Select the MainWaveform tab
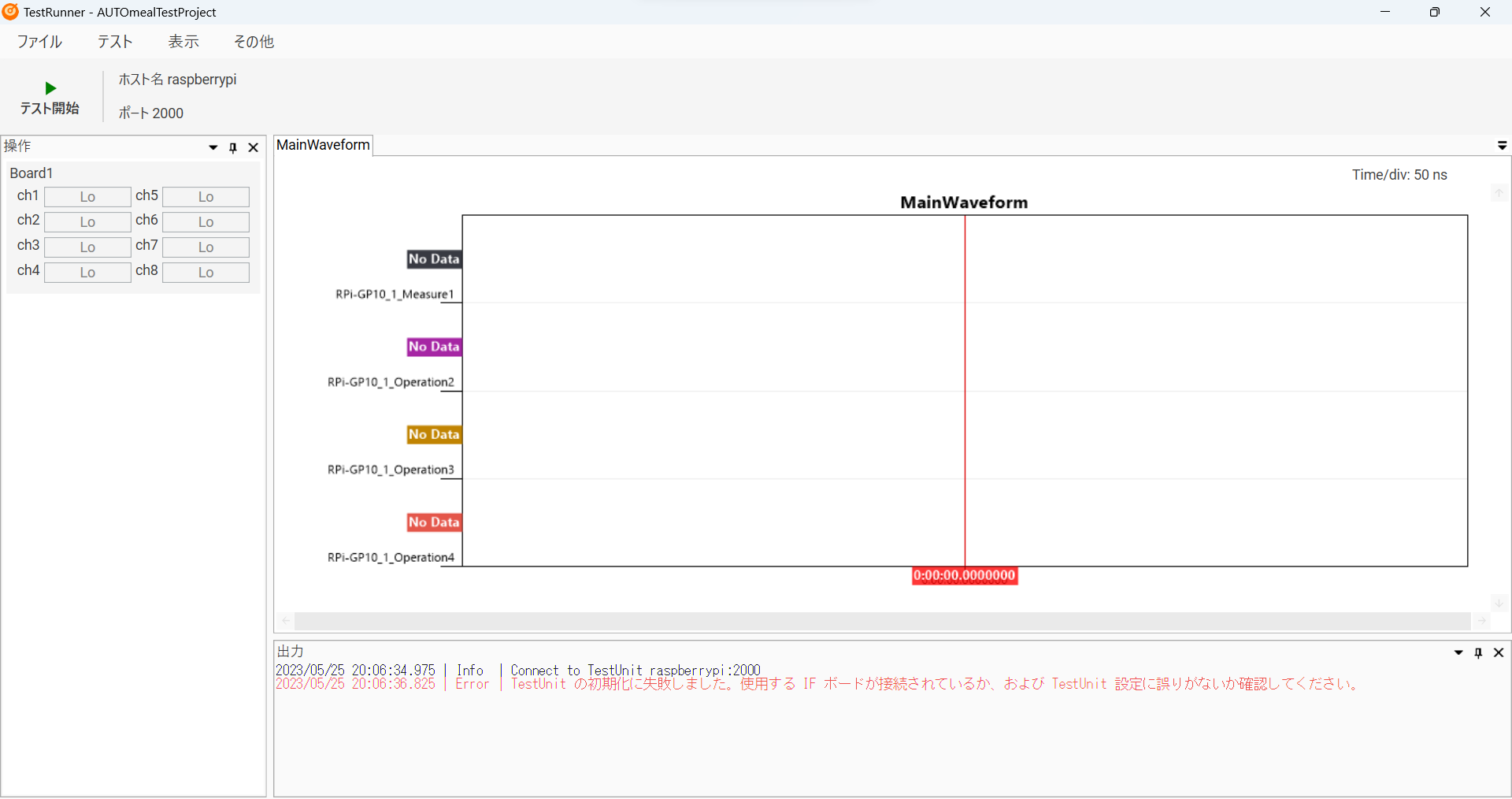 [323, 145]
